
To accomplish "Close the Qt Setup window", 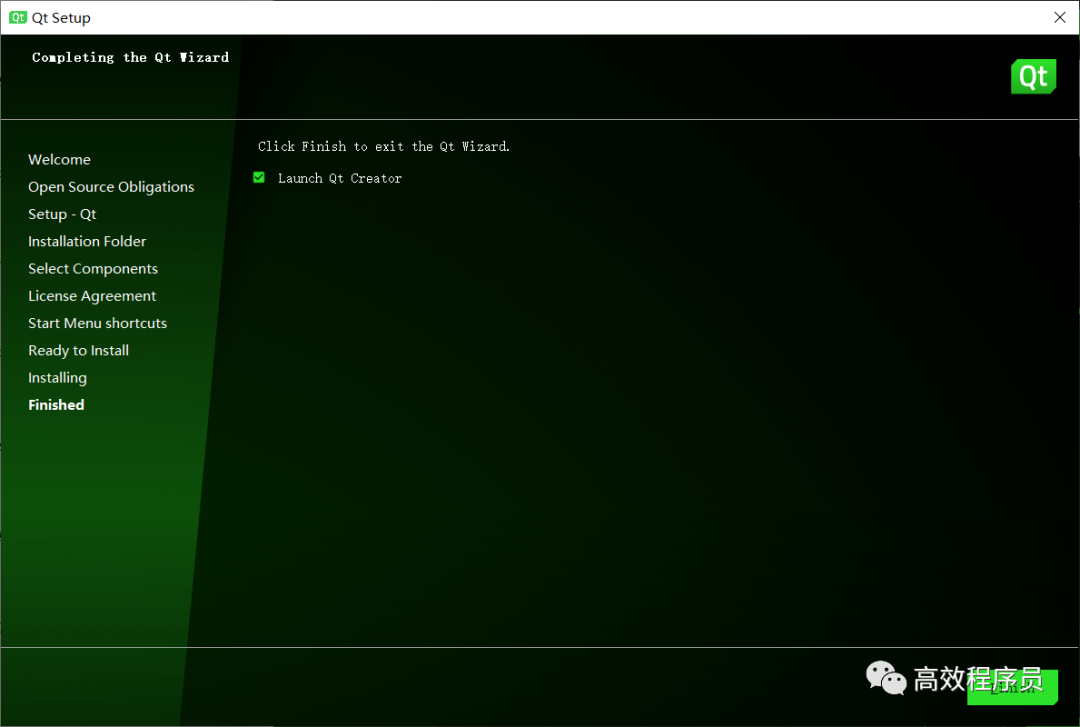I will pos(1059,17).
